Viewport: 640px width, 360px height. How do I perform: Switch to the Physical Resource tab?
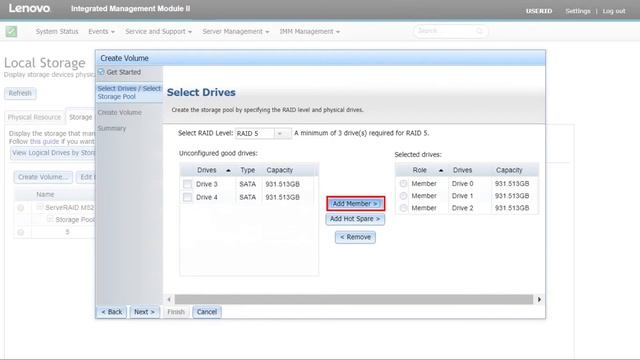coord(34,117)
